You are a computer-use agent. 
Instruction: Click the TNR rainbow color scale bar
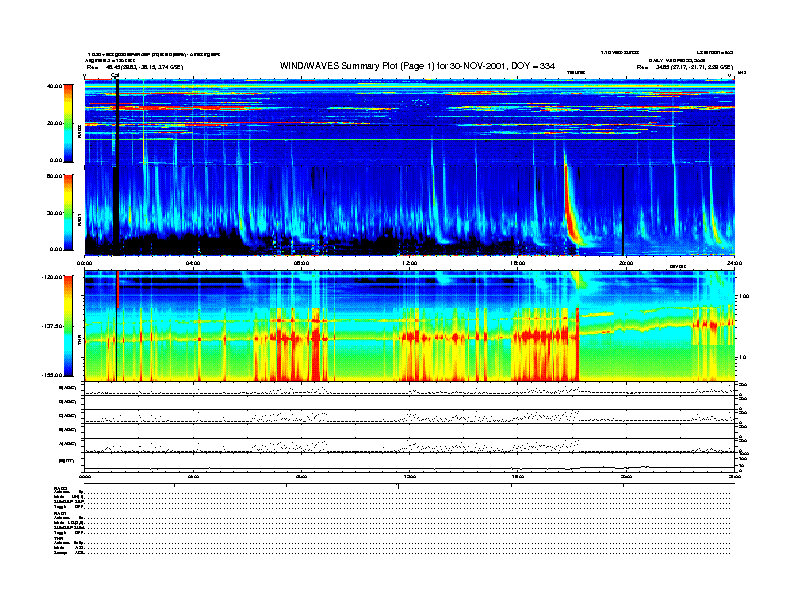click(x=68, y=326)
